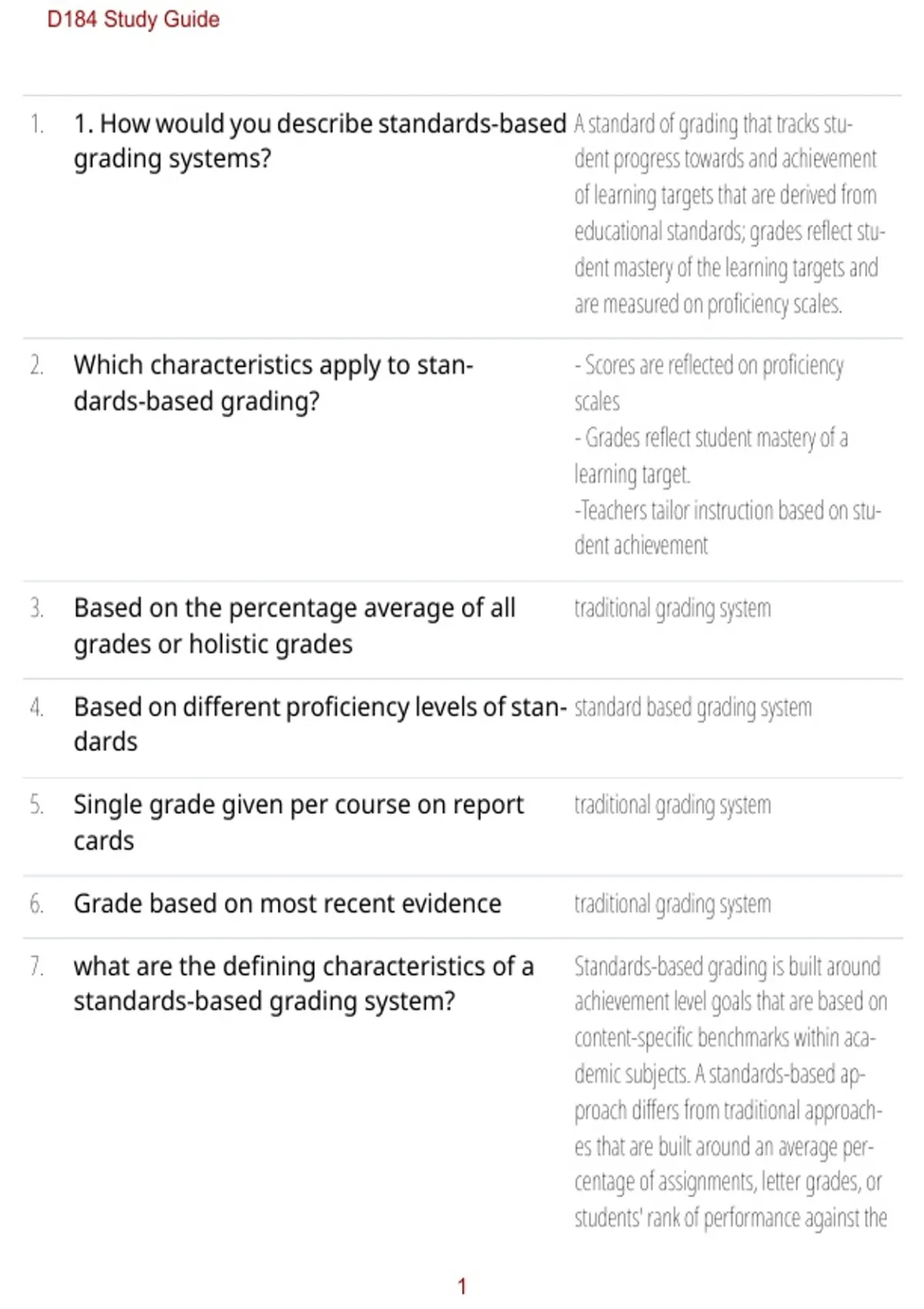This screenshot has height=1309, width=924.
Task: Click the answer starting 'Standards-based grading is built around'
Action: click(731, 1092)
